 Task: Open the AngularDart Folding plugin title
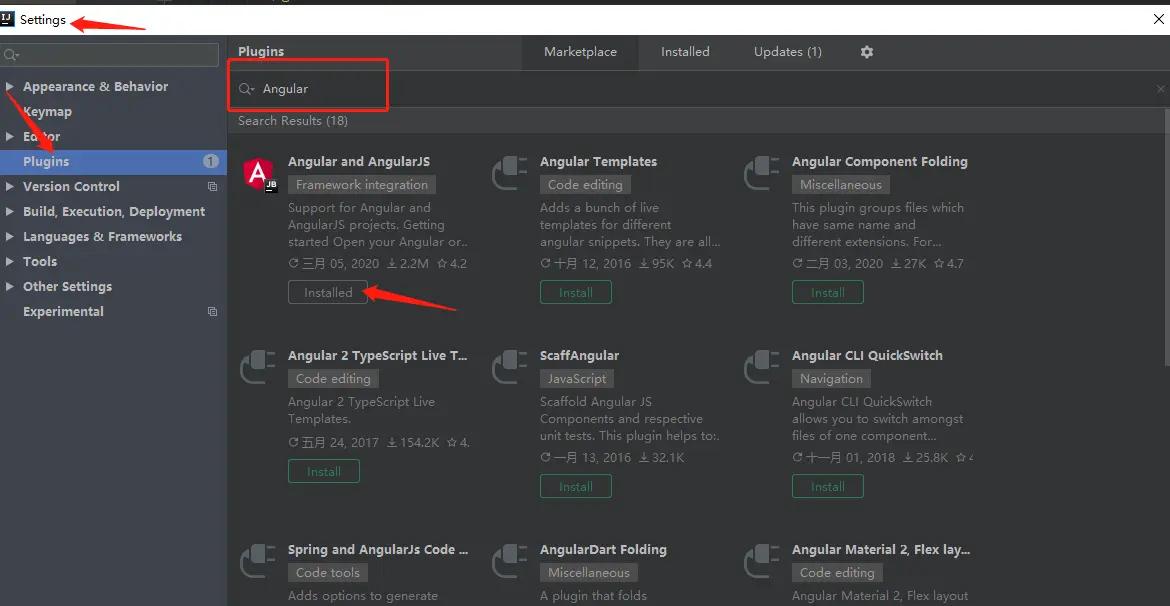pos(604,550)
